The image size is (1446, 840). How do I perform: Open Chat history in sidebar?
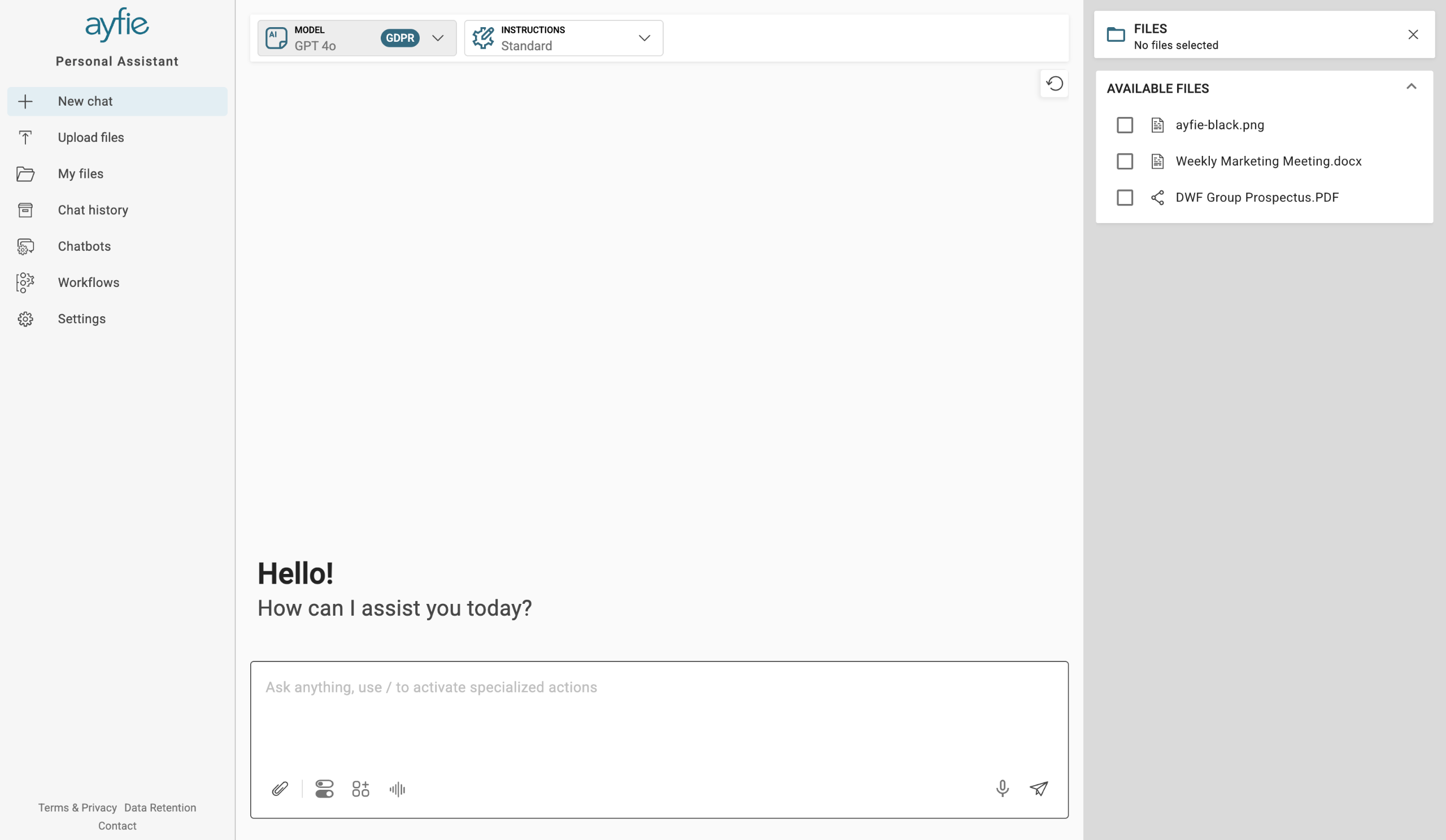point(93,210)
